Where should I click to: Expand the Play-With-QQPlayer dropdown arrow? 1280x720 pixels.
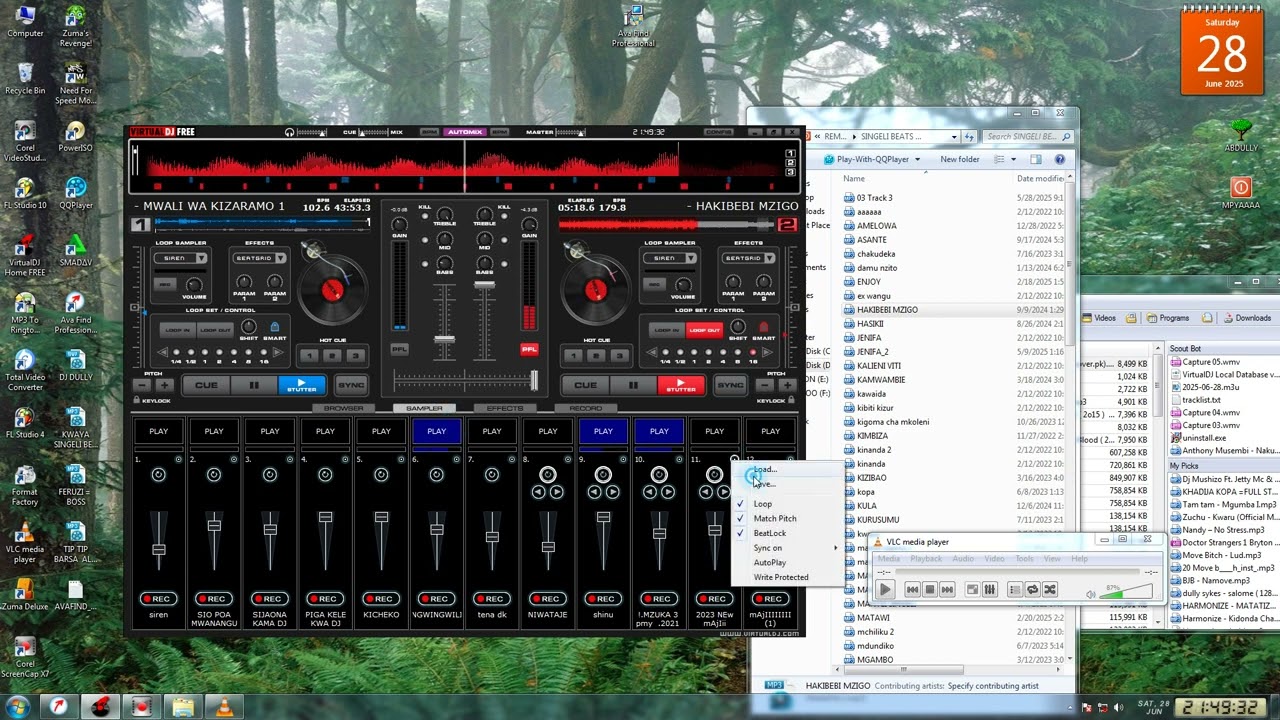click(917, 159)
